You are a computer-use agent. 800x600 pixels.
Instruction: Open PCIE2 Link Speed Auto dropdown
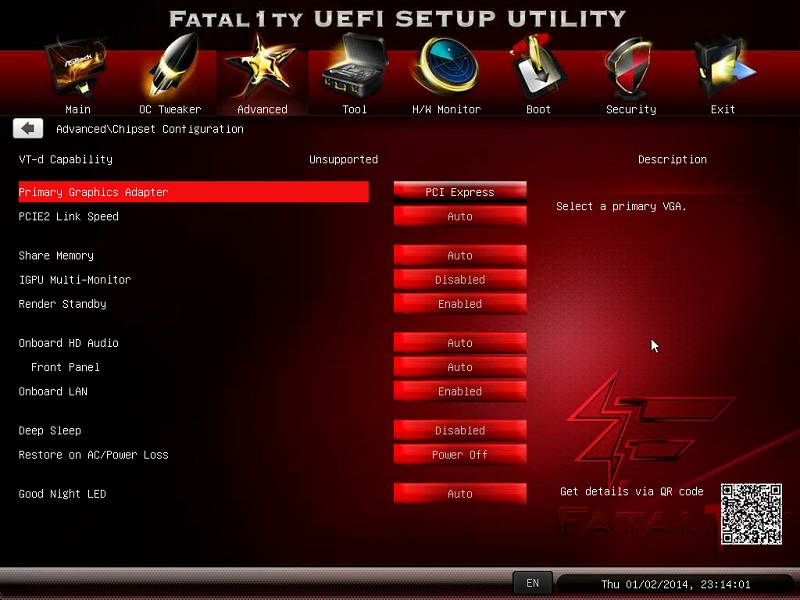460,216
